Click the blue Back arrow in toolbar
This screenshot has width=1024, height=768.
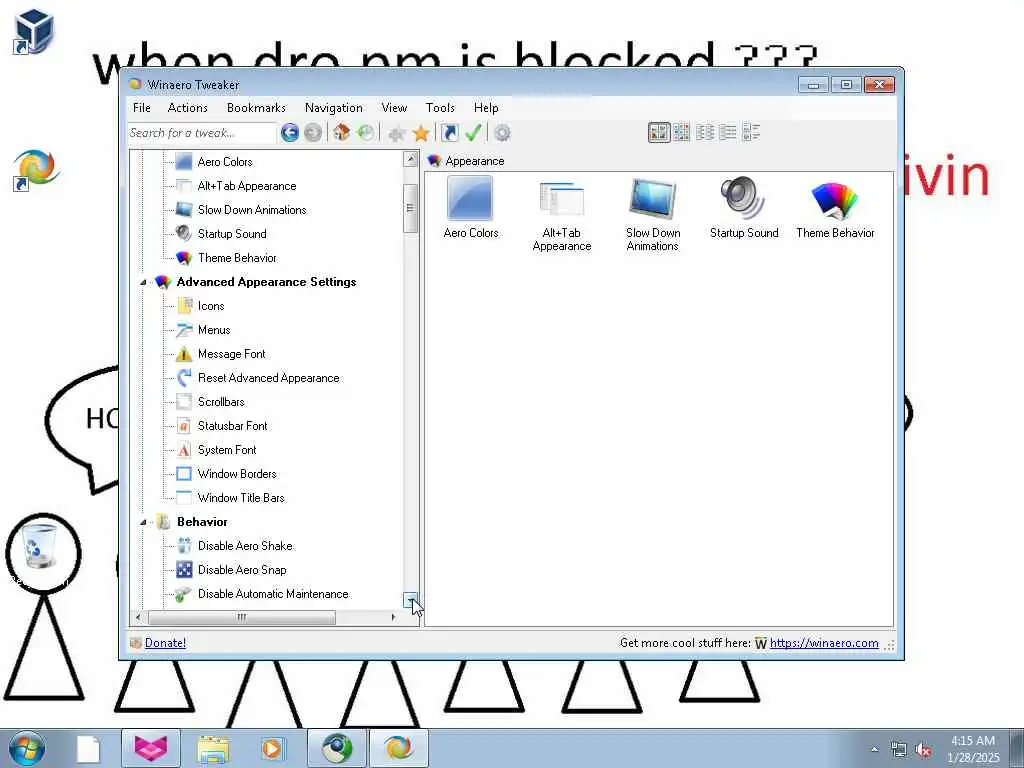click(x=290, y=133)
